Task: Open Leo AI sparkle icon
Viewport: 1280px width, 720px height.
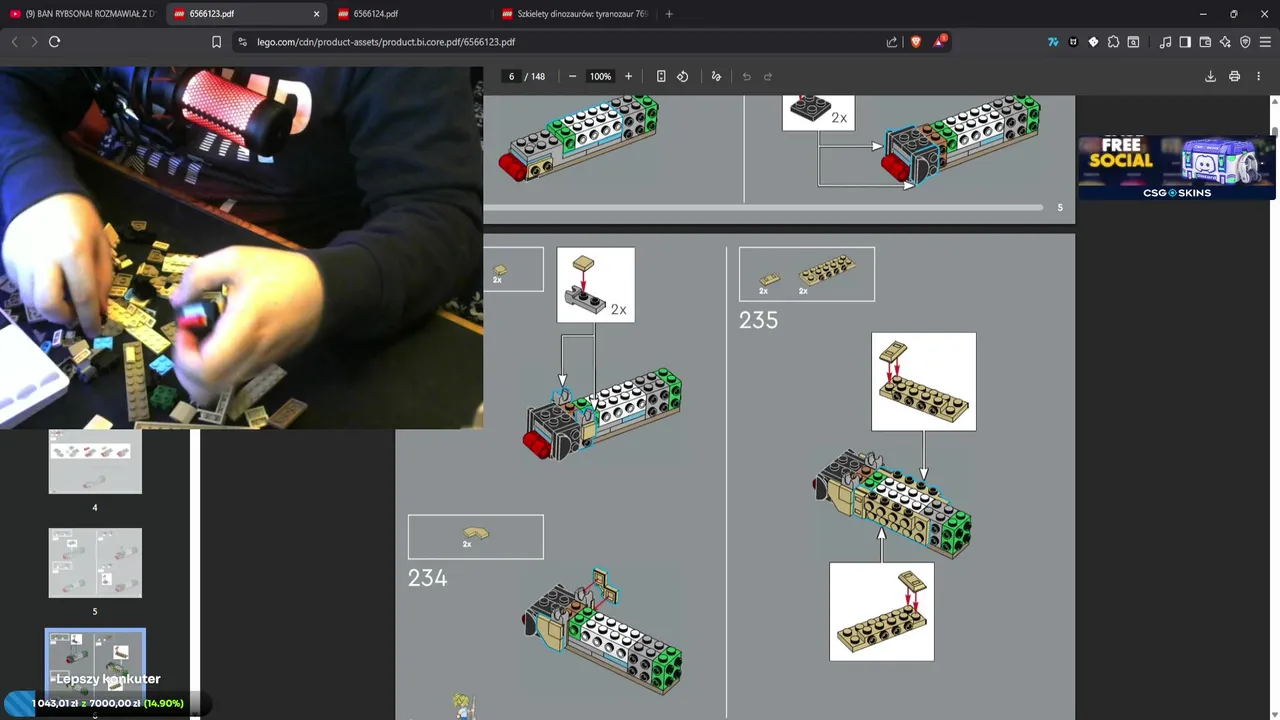Action: pos(1225,42)
